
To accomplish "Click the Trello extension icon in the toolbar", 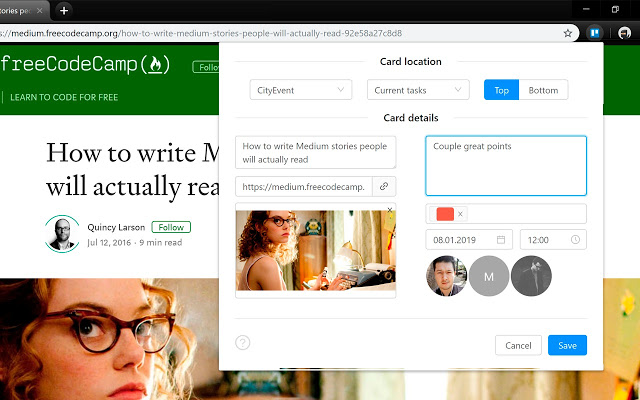I will (595, 33).
